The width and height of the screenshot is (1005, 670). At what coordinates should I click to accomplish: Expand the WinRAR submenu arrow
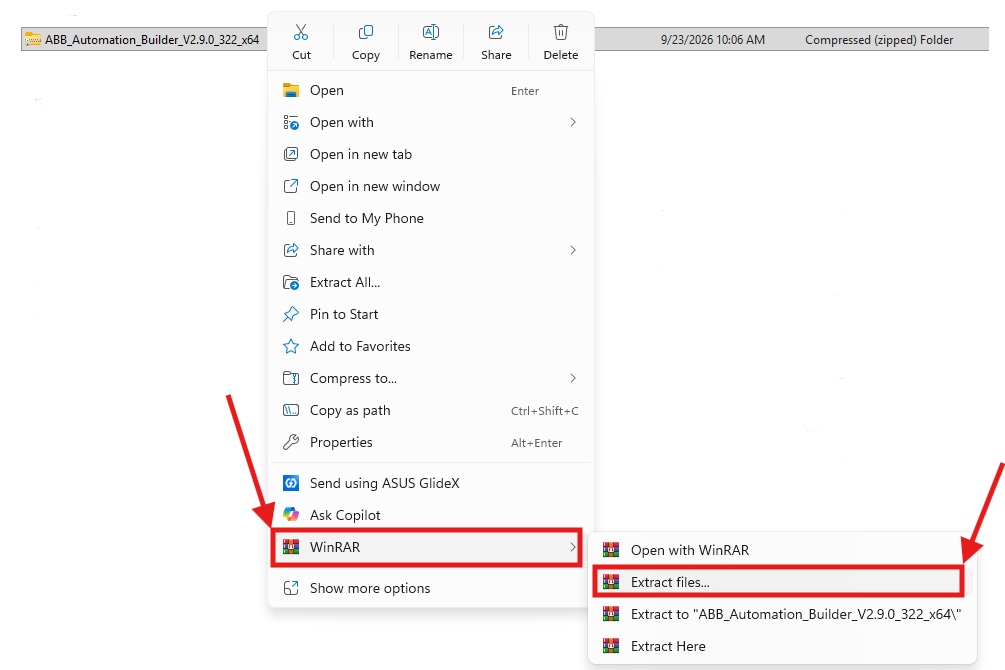(x=572, y=547)
